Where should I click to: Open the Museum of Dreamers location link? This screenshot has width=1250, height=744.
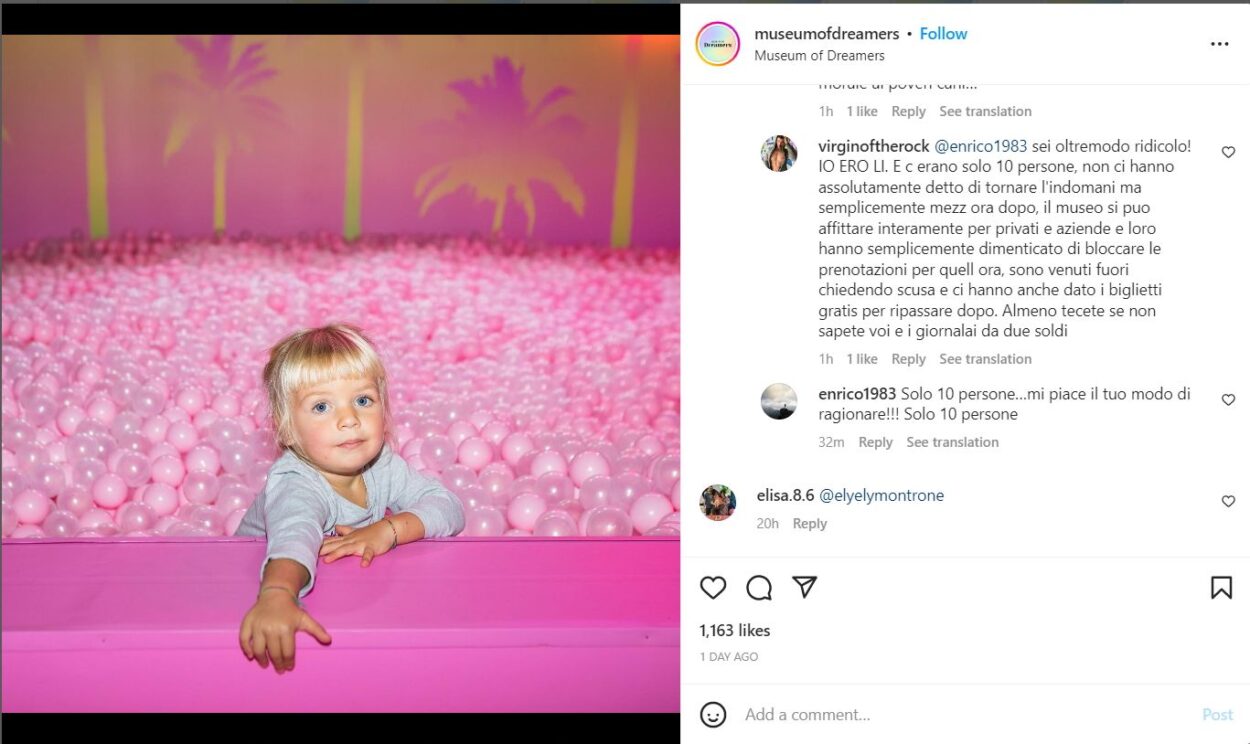point(819,56)
